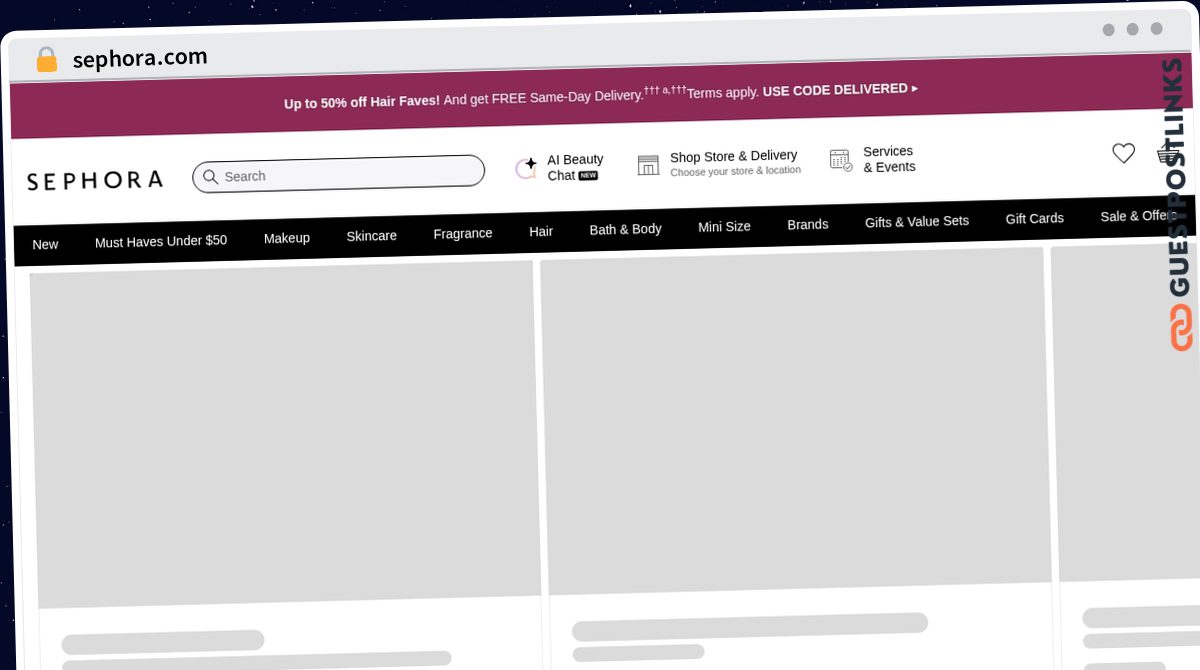
Task: Open the Bath & Body menu
Action: (626, 229)
